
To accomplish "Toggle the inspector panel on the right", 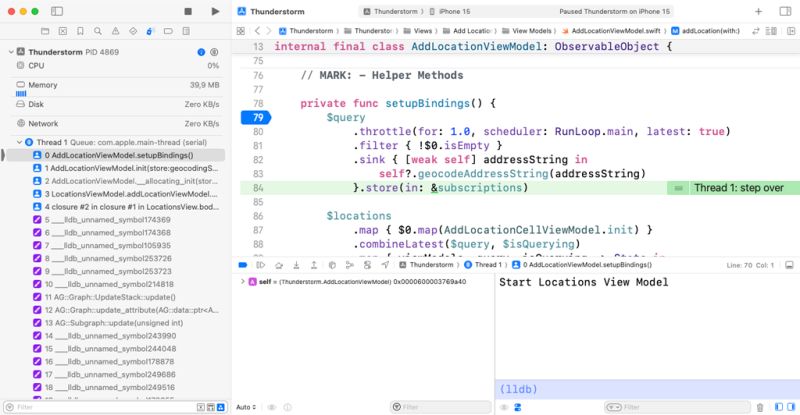I will point(785,11).
